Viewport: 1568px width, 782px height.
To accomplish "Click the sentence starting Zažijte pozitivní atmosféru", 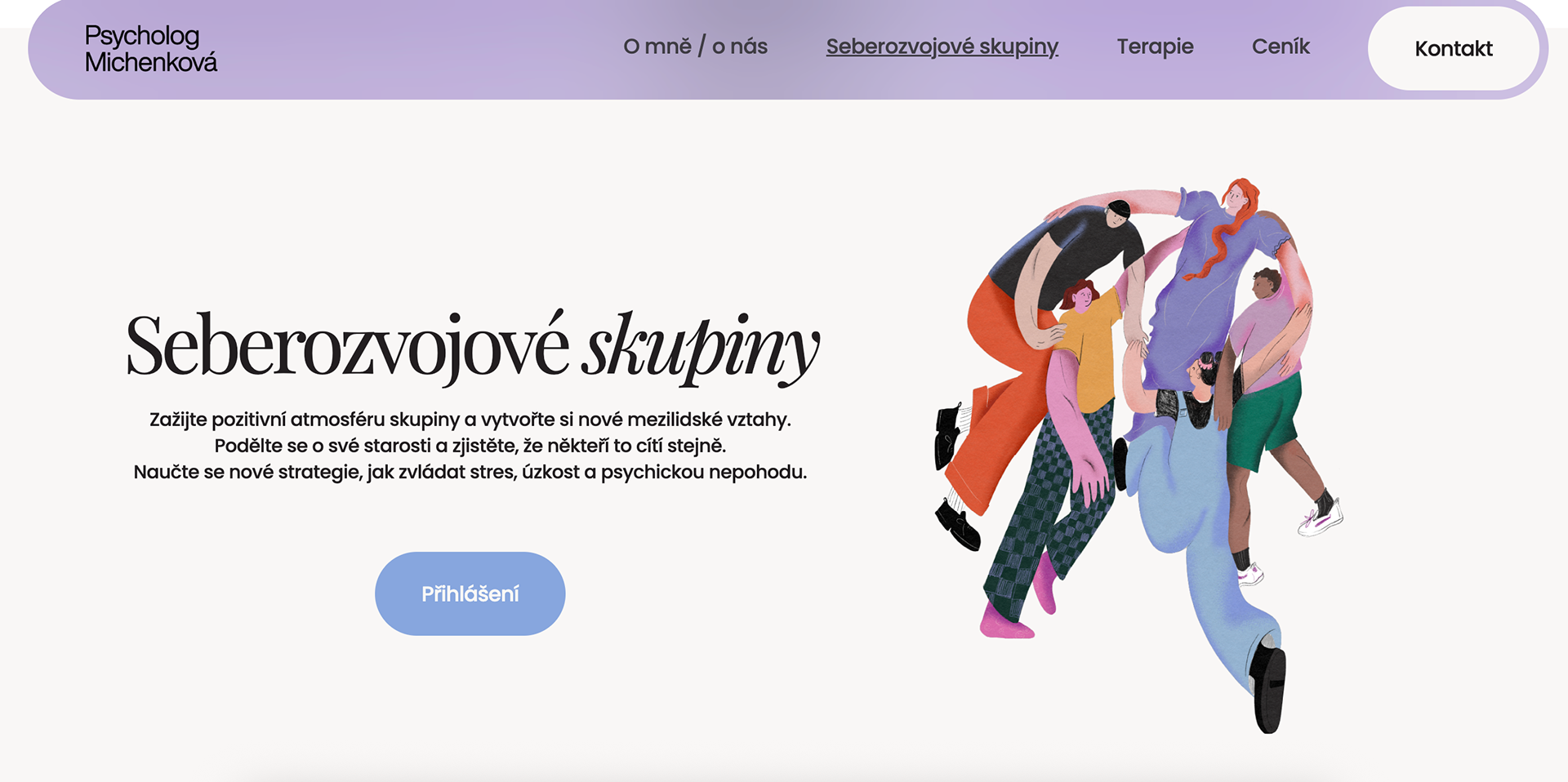I will (470, 420).
